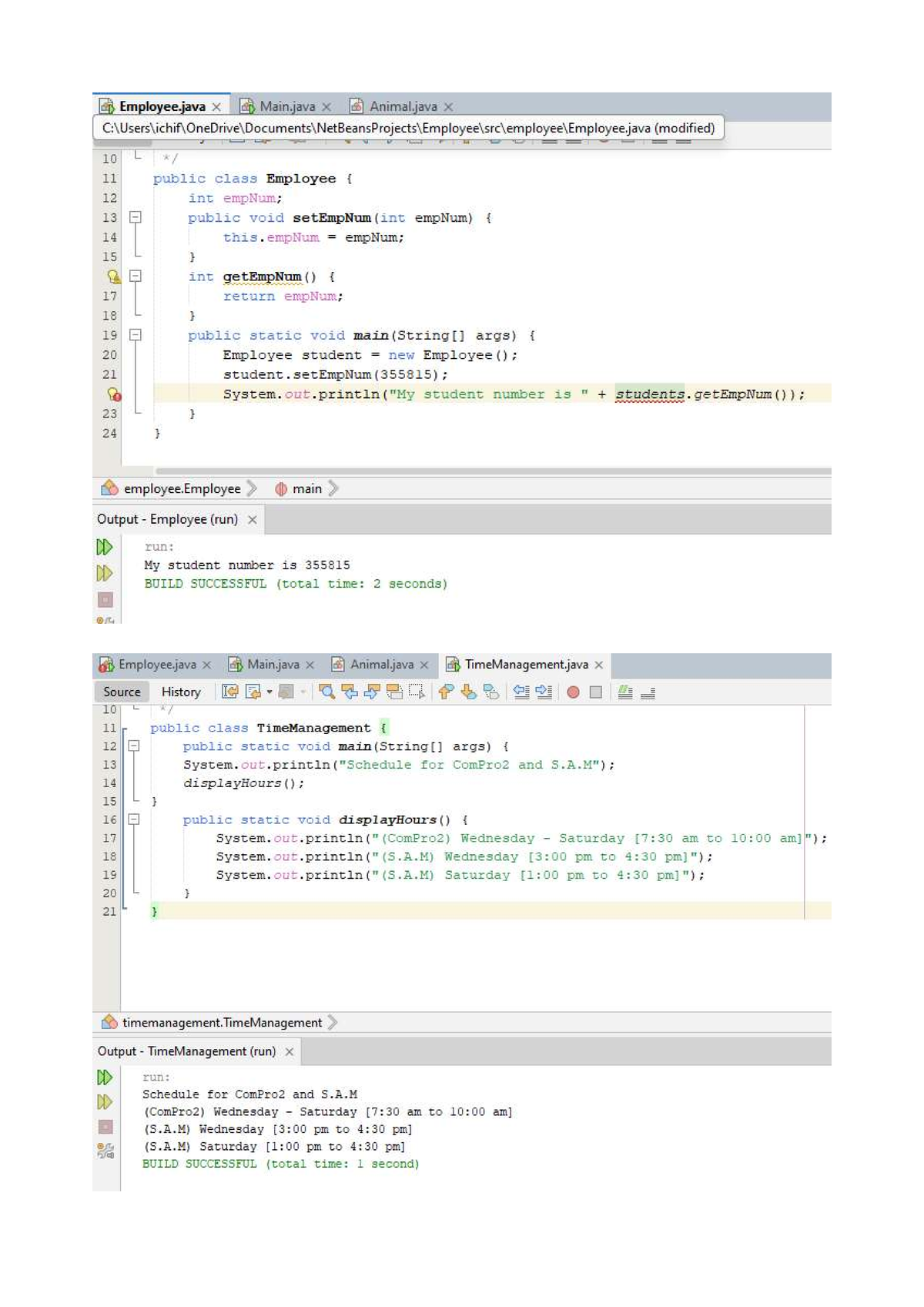Click the Stop Macro Recording square icon
Viewport: 924px width, 1307px height.
(x=595, y=692)
